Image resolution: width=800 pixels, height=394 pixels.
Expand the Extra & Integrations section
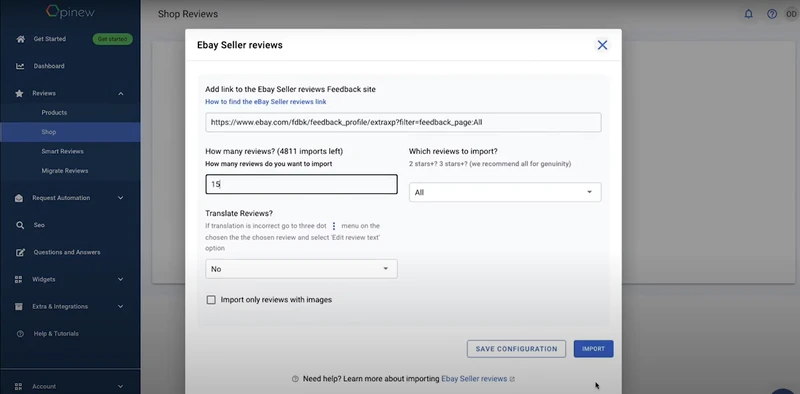(x=121, y=307)
